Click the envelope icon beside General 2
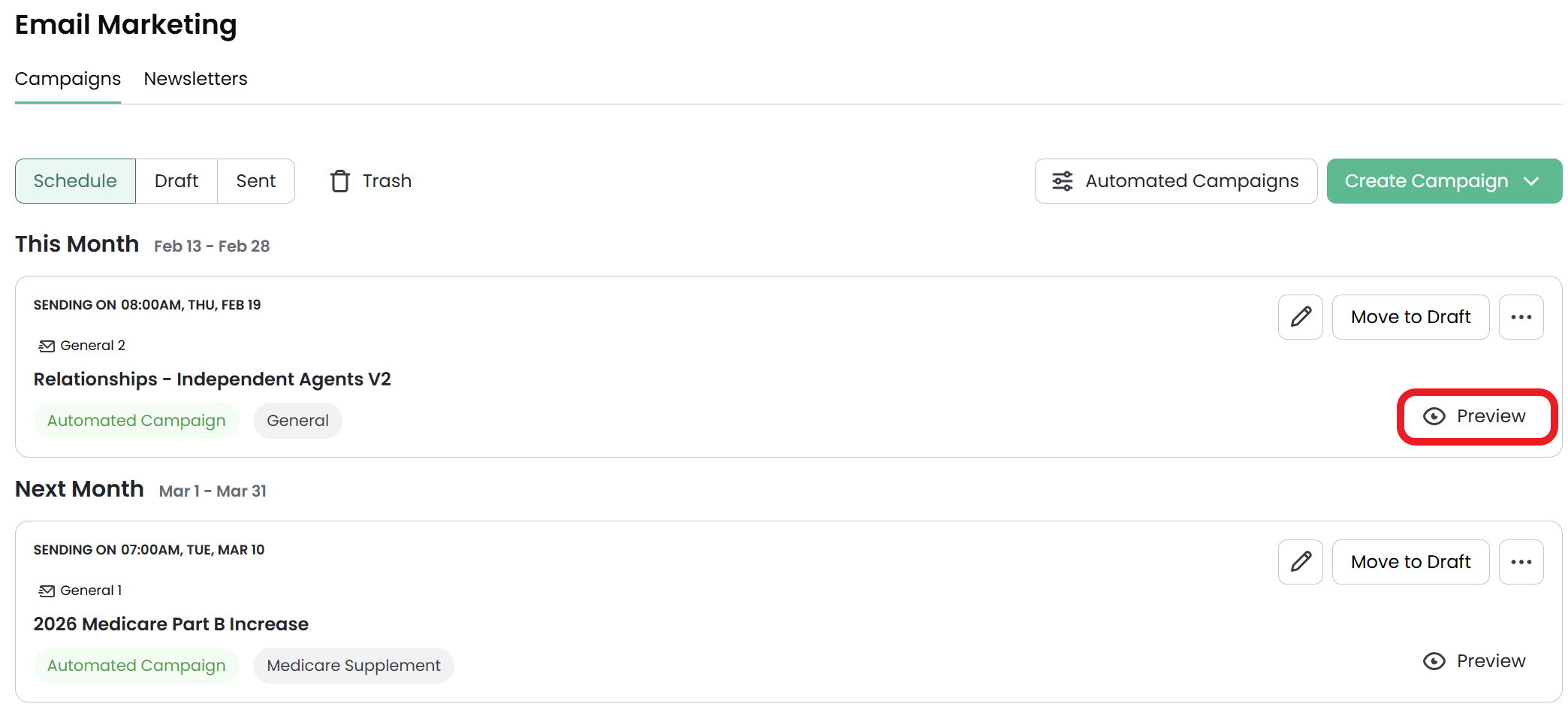 pos(47,346)
